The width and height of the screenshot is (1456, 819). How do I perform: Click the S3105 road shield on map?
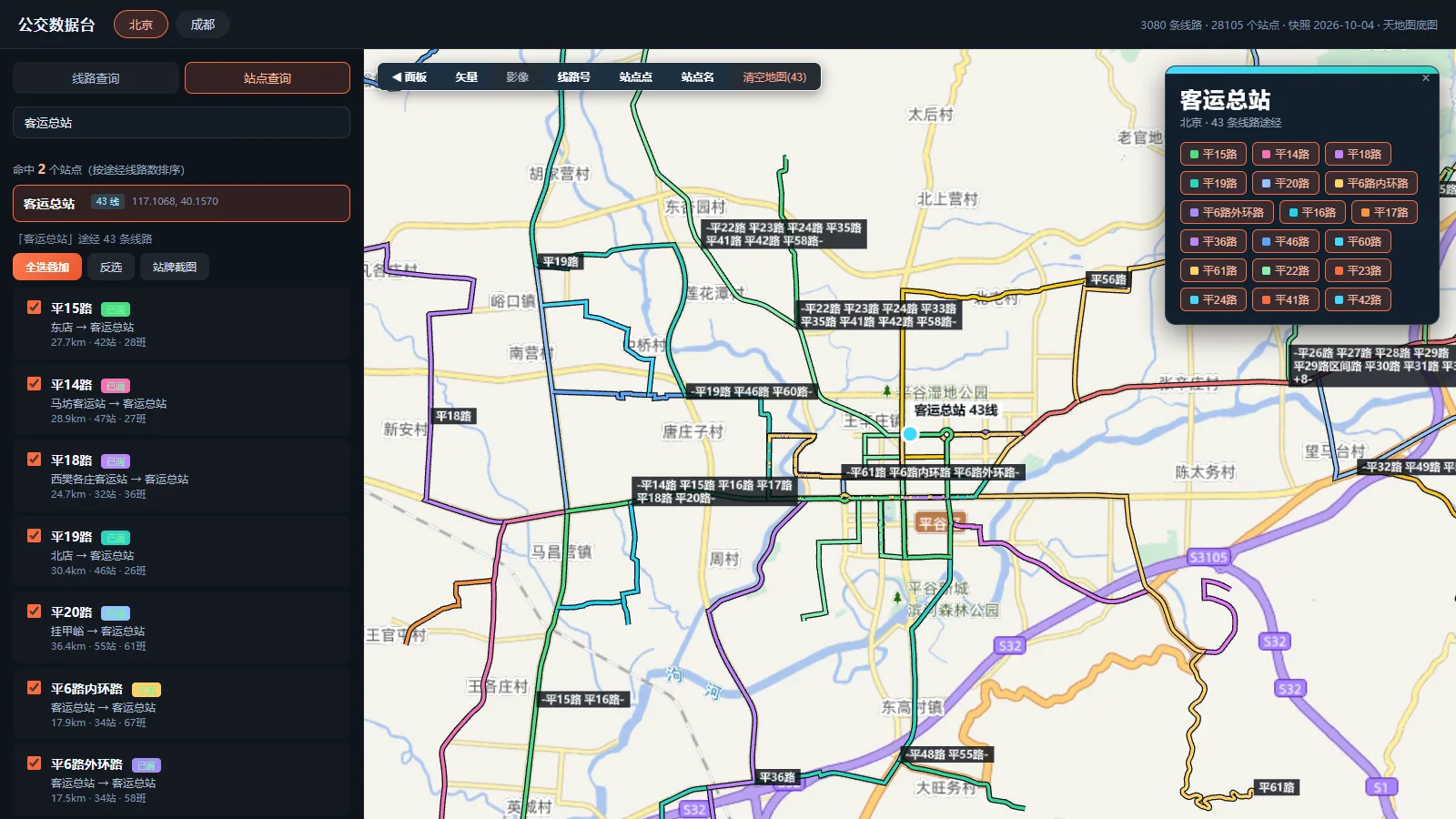[x=1208, y=557]
